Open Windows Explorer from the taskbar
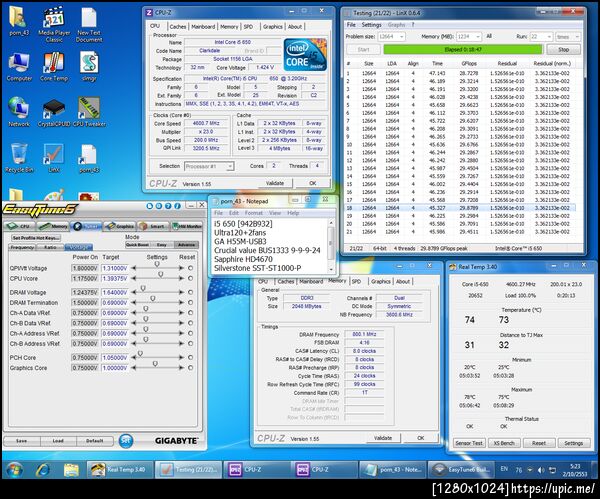Viewport: 600px width, 499px height. pos(71,470)
